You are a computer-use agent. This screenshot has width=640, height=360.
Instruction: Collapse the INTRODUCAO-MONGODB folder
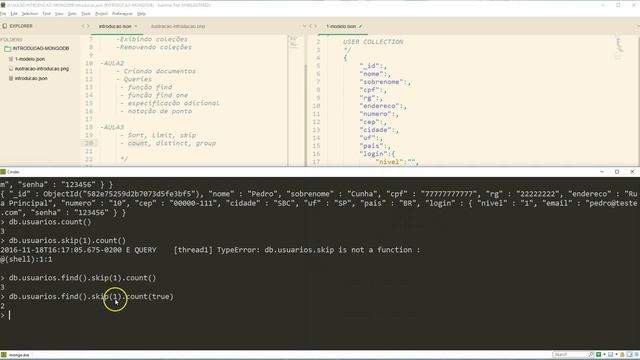point(40,48)
